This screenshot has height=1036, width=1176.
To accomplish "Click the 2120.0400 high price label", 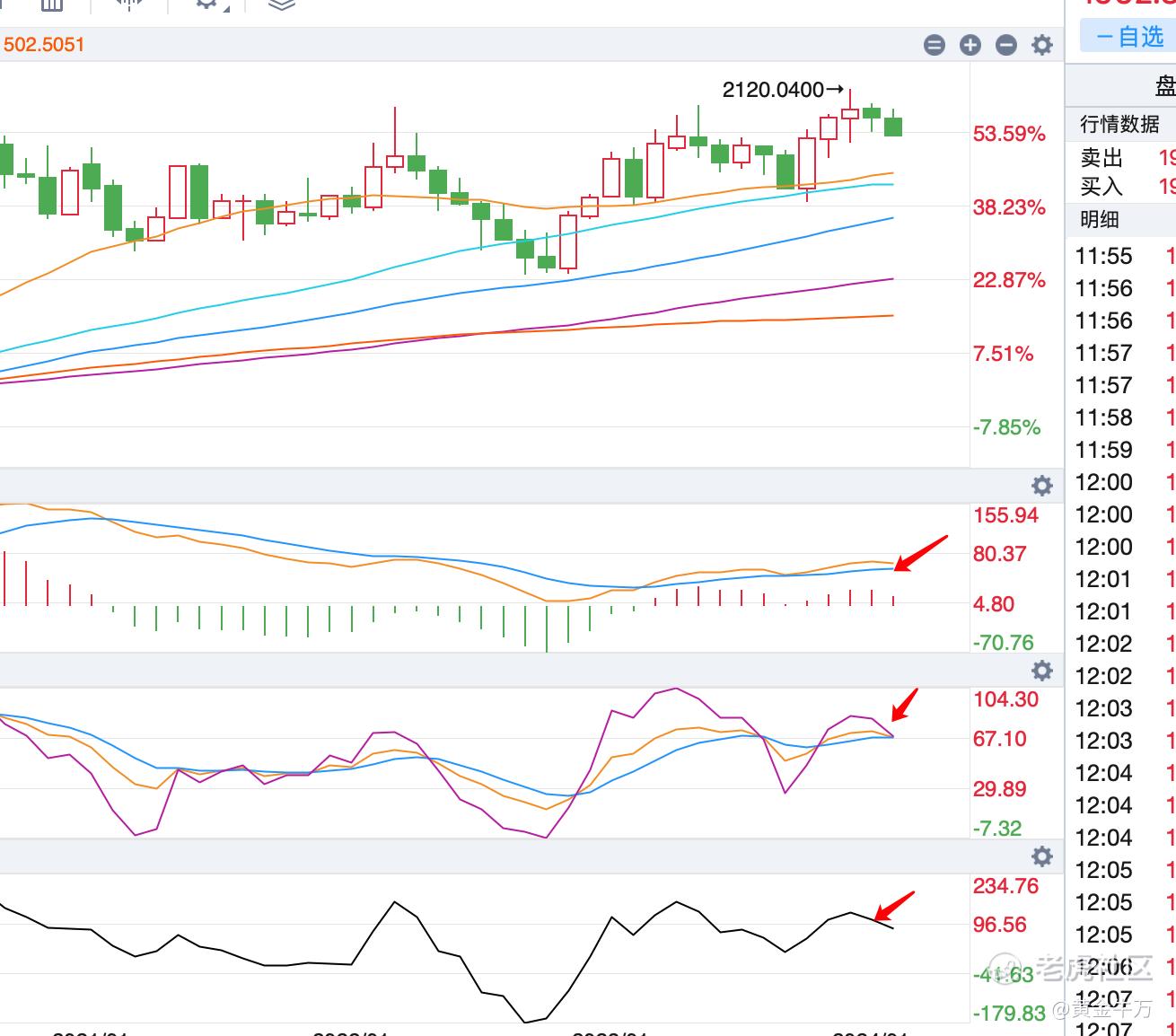I will (773, 90).
